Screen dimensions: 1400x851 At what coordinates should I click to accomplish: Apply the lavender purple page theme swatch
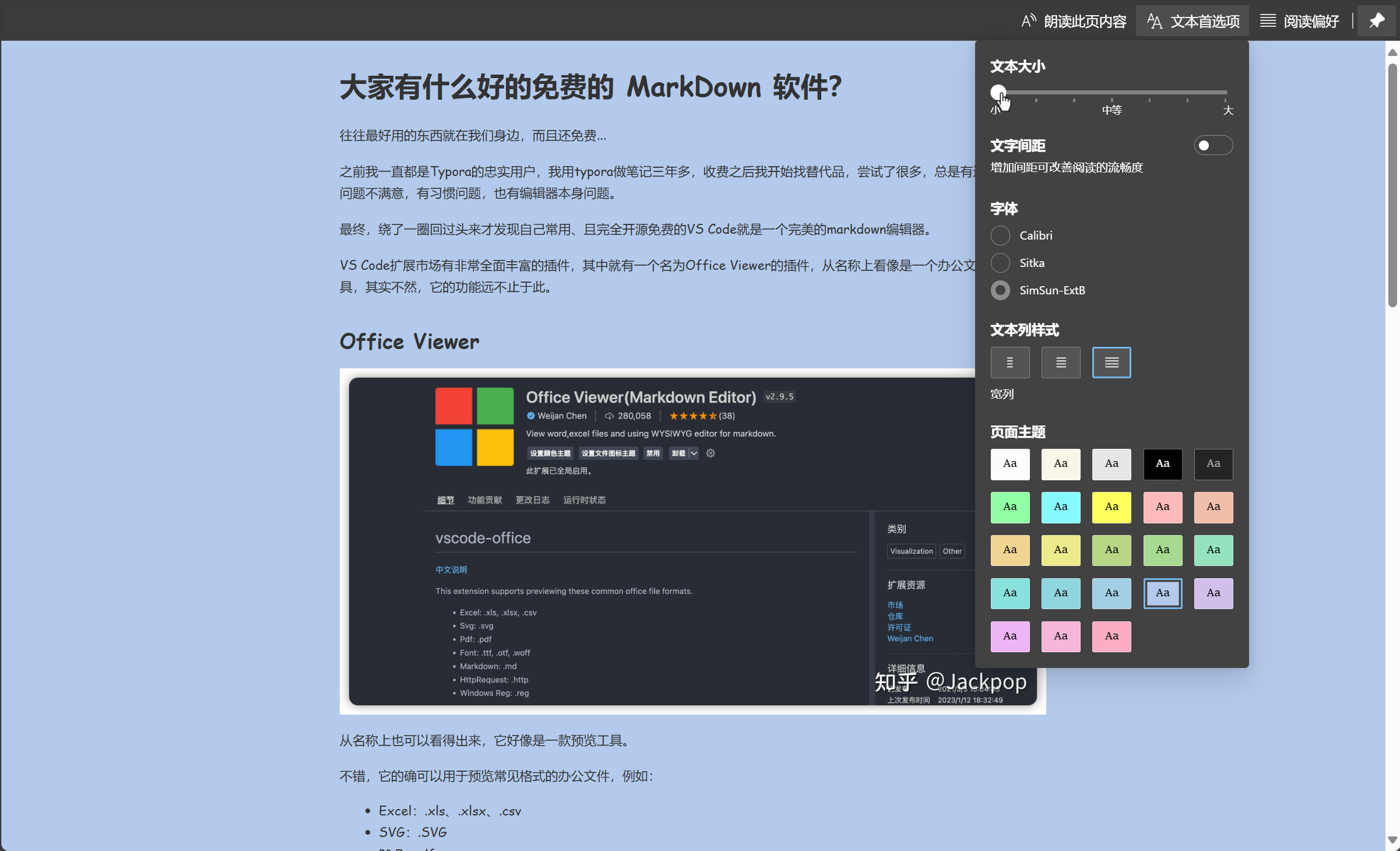(1213, 593)
